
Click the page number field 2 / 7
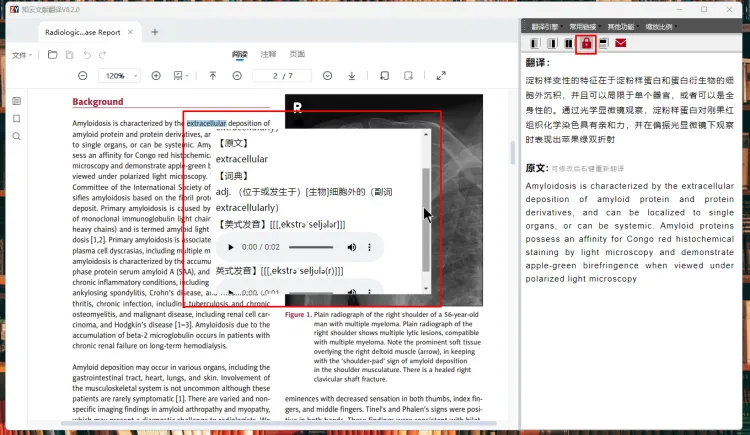pos(282,76)
